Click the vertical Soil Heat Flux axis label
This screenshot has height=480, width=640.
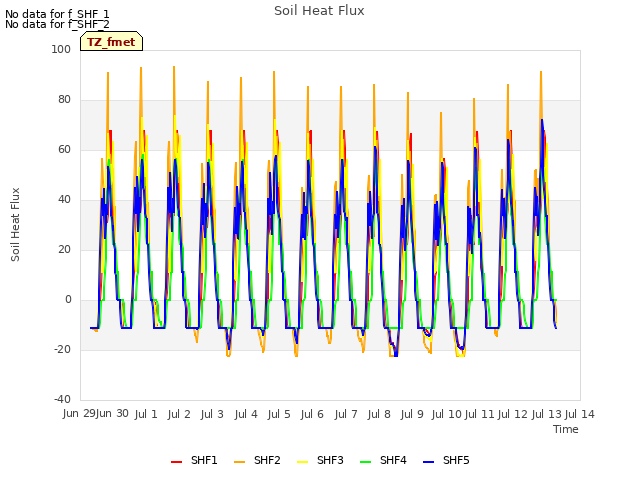[15, 224]
